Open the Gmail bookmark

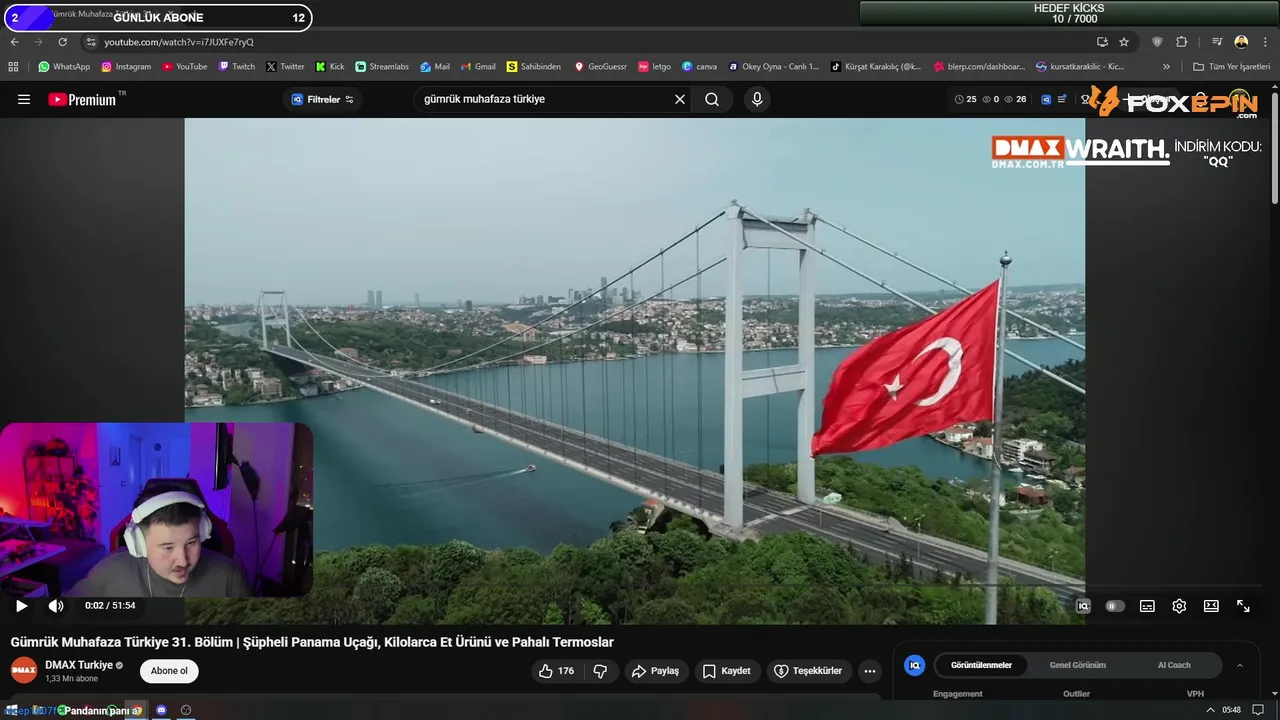[478, 67]
